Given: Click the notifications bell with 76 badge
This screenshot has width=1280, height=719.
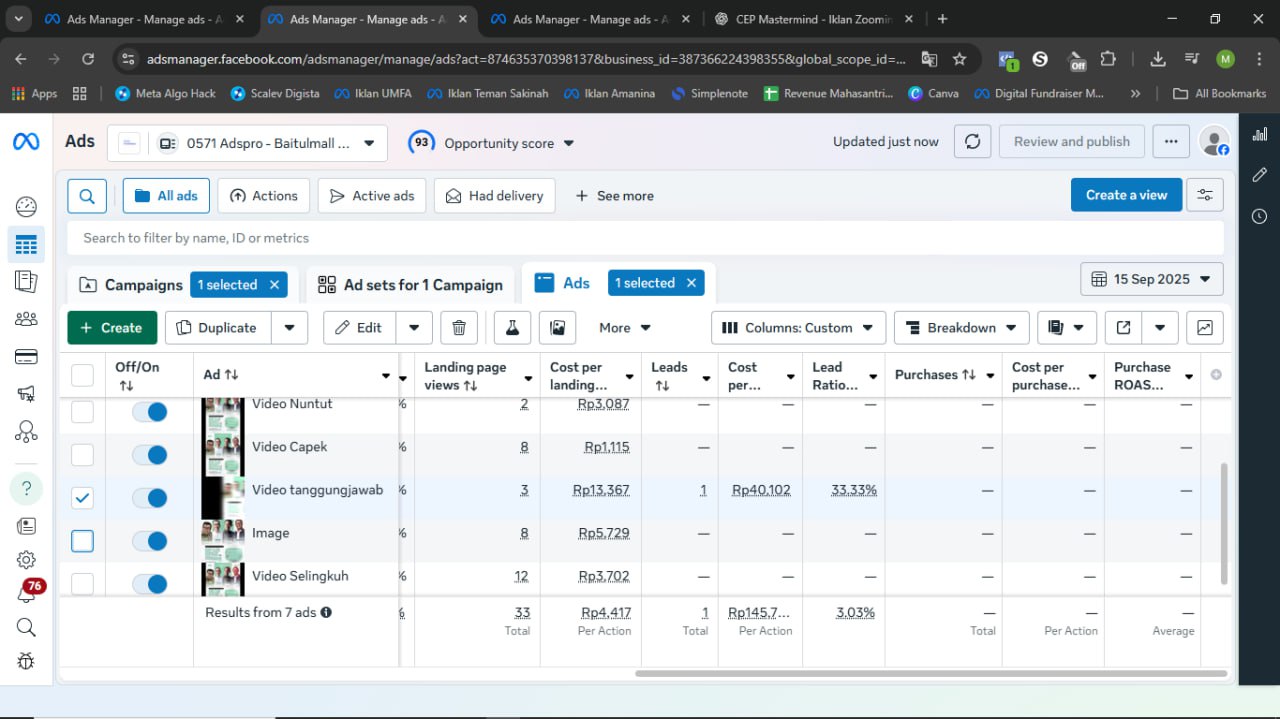Looking at the screenshot, I should tap(26, 593).
